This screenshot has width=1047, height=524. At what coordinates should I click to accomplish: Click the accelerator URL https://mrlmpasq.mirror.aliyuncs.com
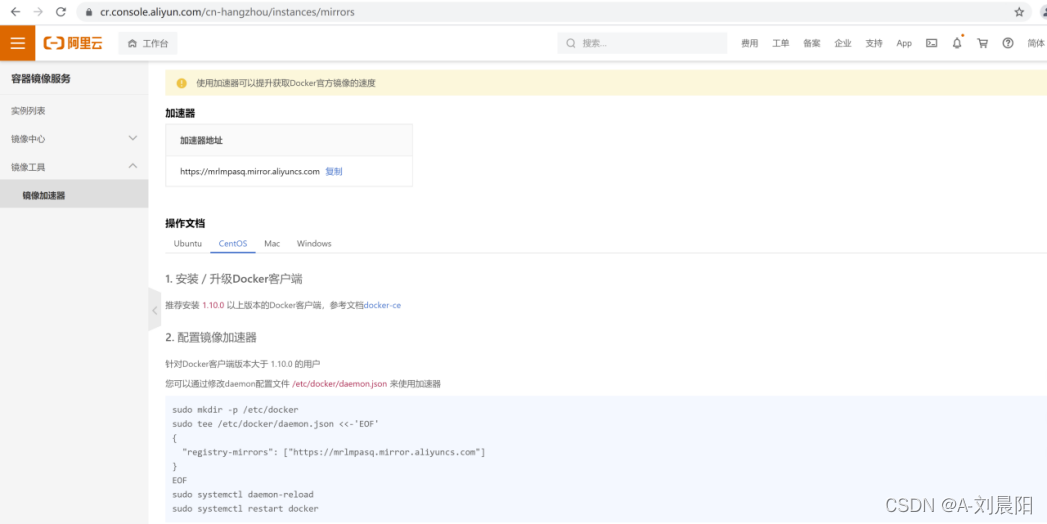click(250, 172)
